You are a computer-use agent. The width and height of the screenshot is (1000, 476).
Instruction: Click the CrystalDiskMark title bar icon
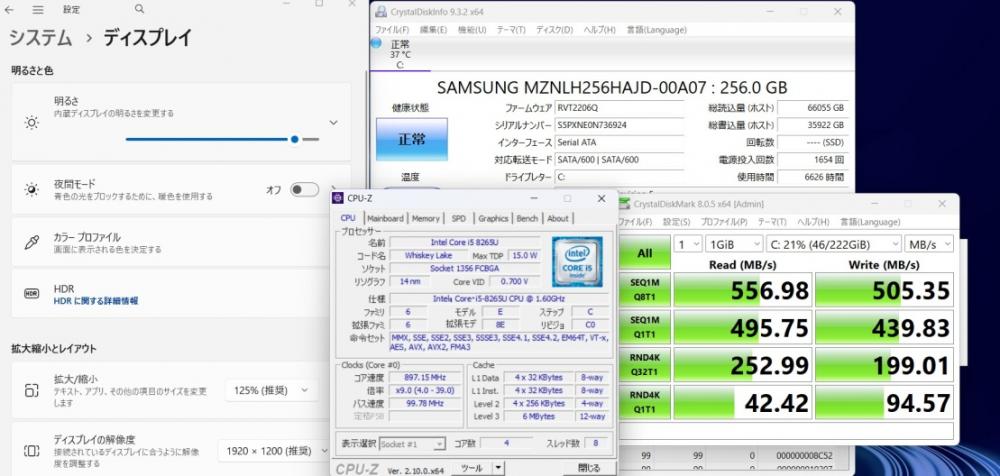click(625, 204)
